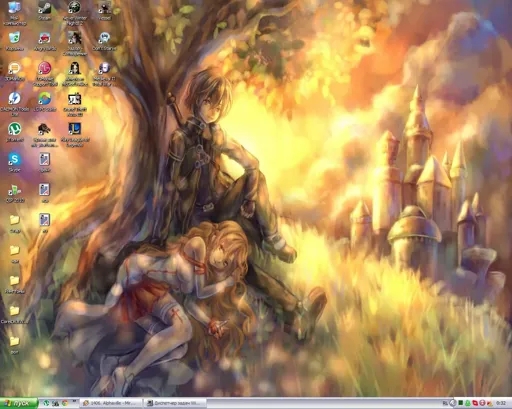
Task: Expand the quick launch overflow chevron
Action: [74, 401]
